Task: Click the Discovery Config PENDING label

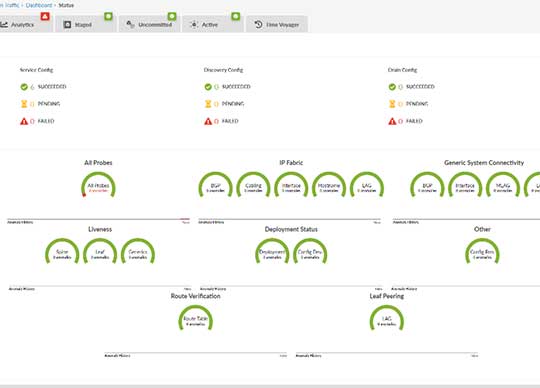Action: (233, 104)
